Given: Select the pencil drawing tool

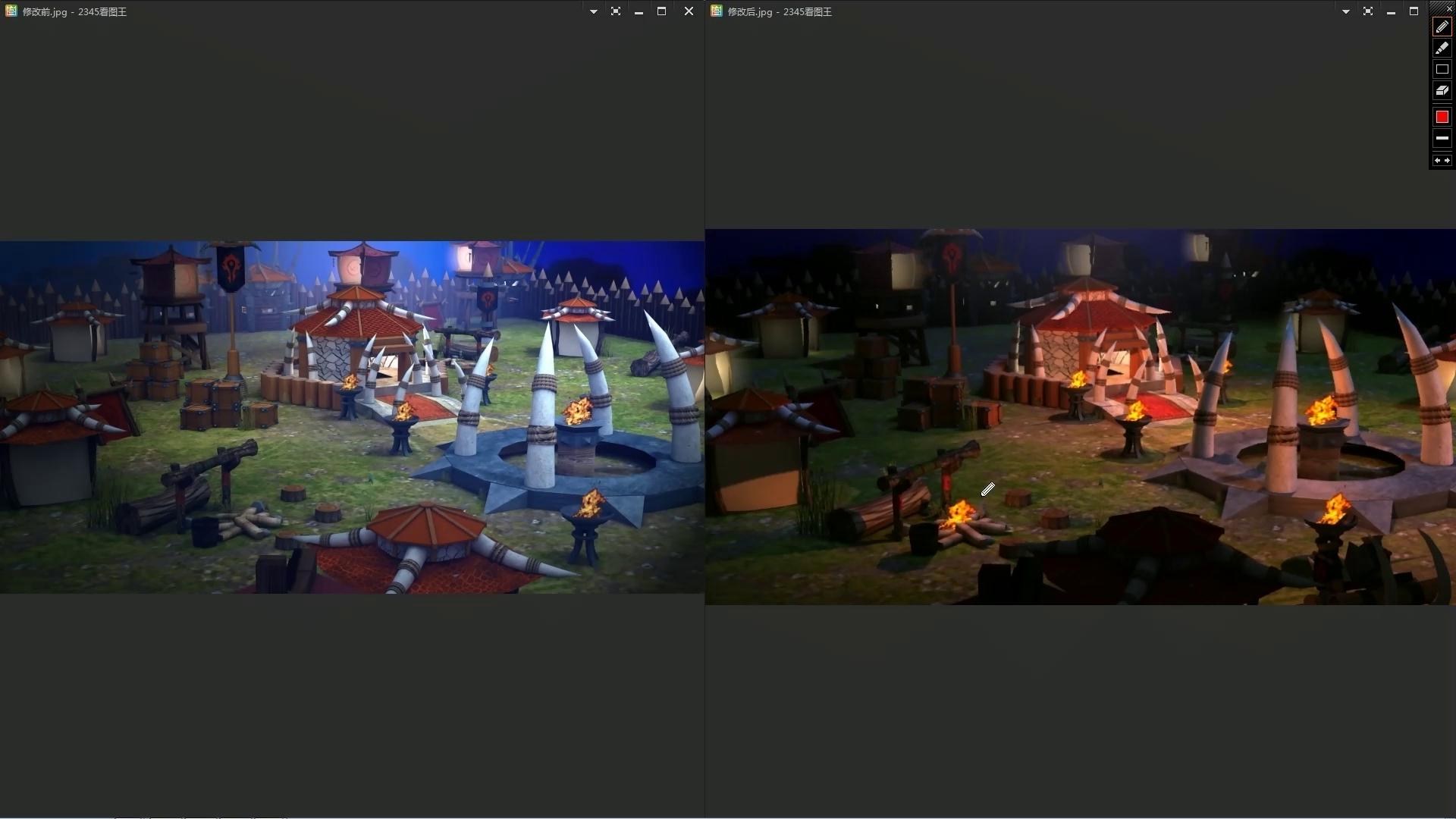Looking at the screenshot, I should coord(1442,27).
